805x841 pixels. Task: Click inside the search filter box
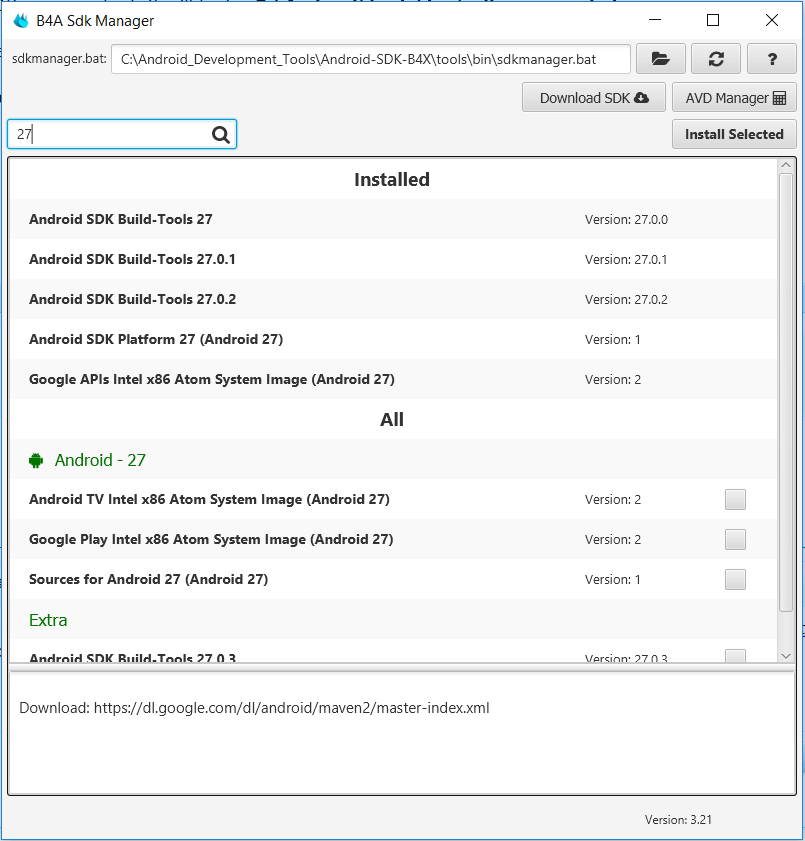[110, 133]
